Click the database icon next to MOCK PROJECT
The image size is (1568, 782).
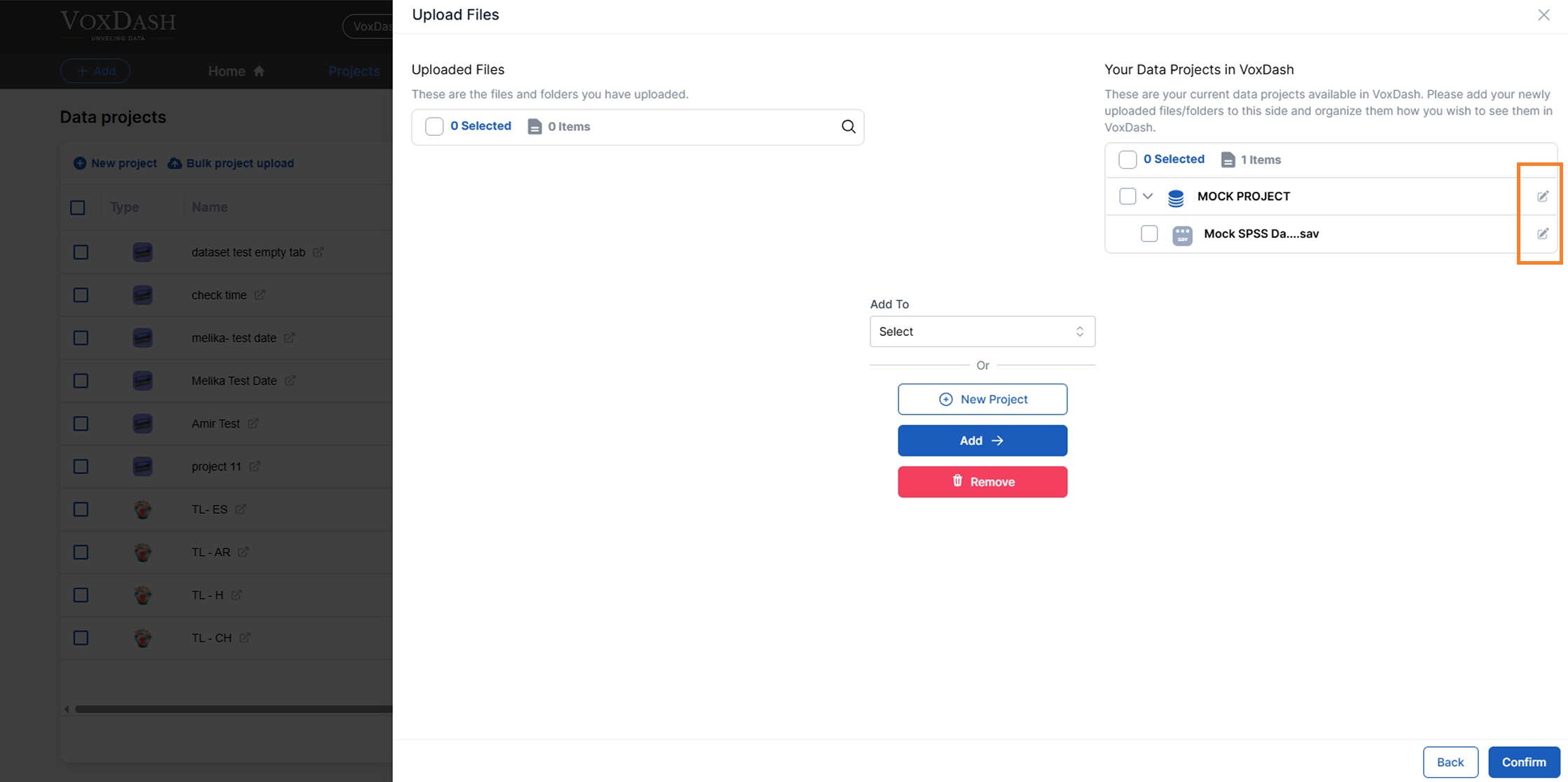point(1174,197)
